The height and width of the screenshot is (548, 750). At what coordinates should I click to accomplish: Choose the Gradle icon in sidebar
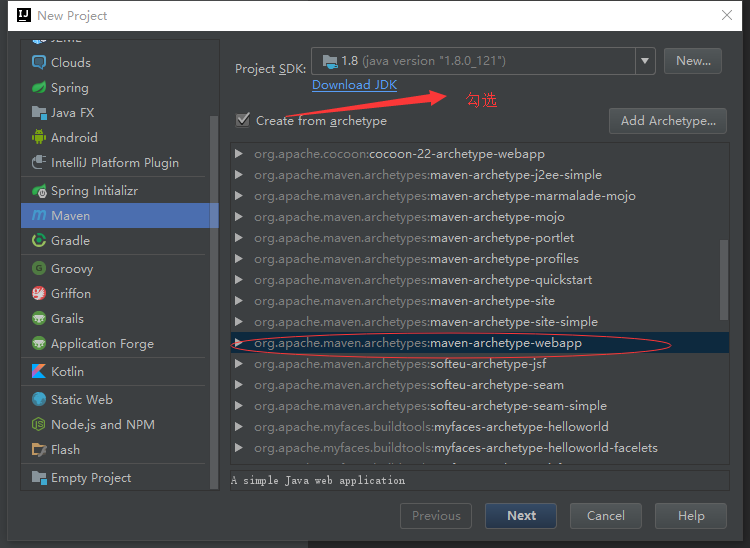(39, 241)
